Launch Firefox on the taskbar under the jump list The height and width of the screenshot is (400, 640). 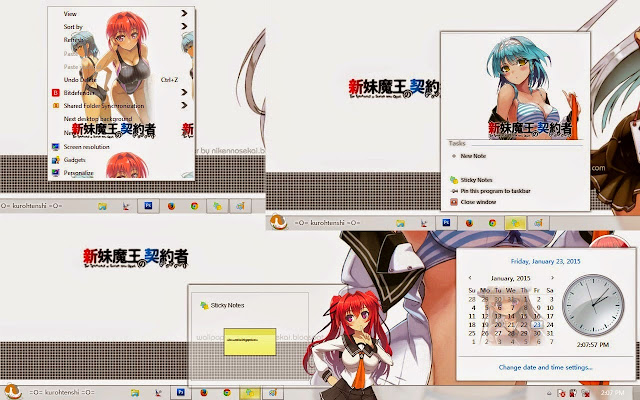(x=469, y=223)
